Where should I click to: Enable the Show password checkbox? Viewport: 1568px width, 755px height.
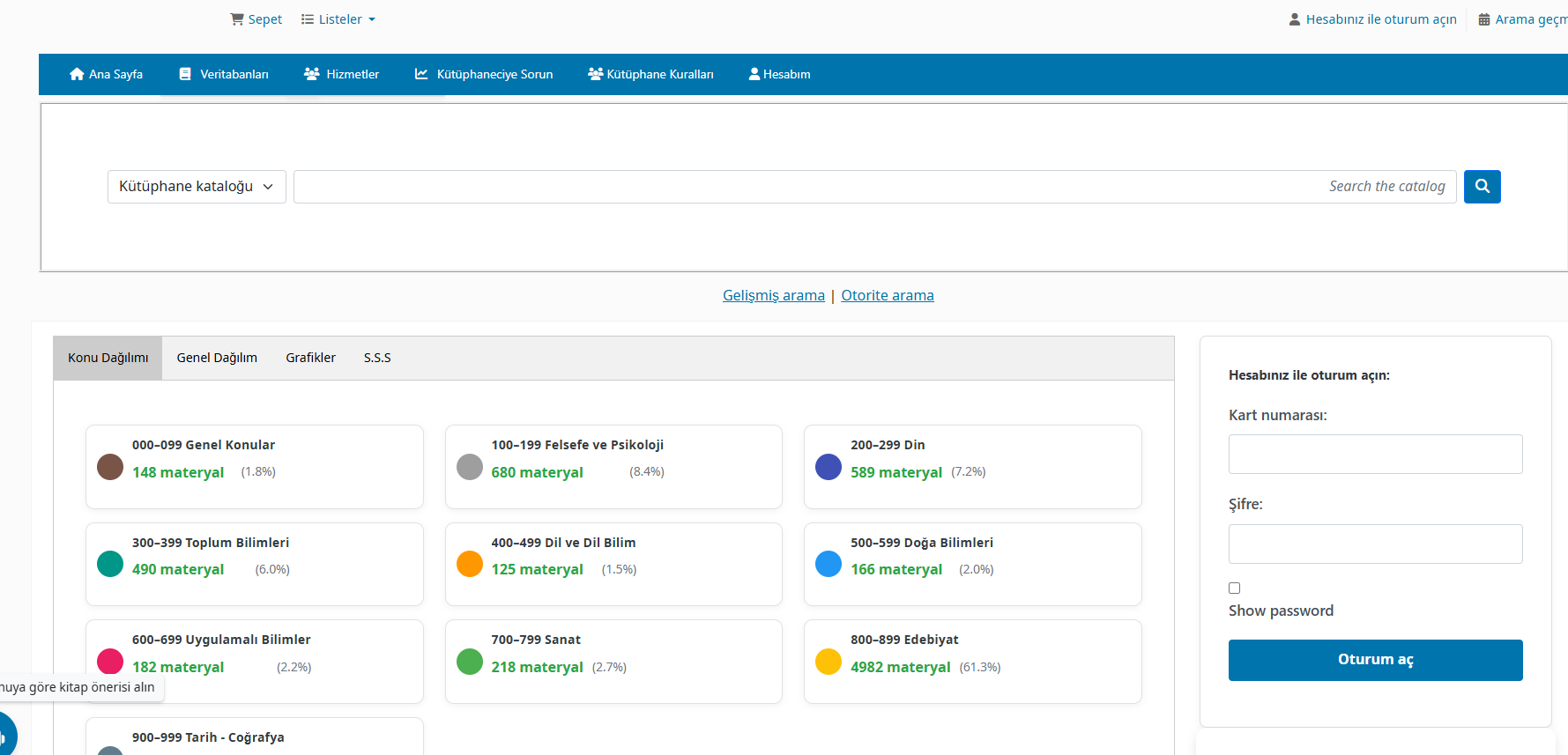(1234, 588)
